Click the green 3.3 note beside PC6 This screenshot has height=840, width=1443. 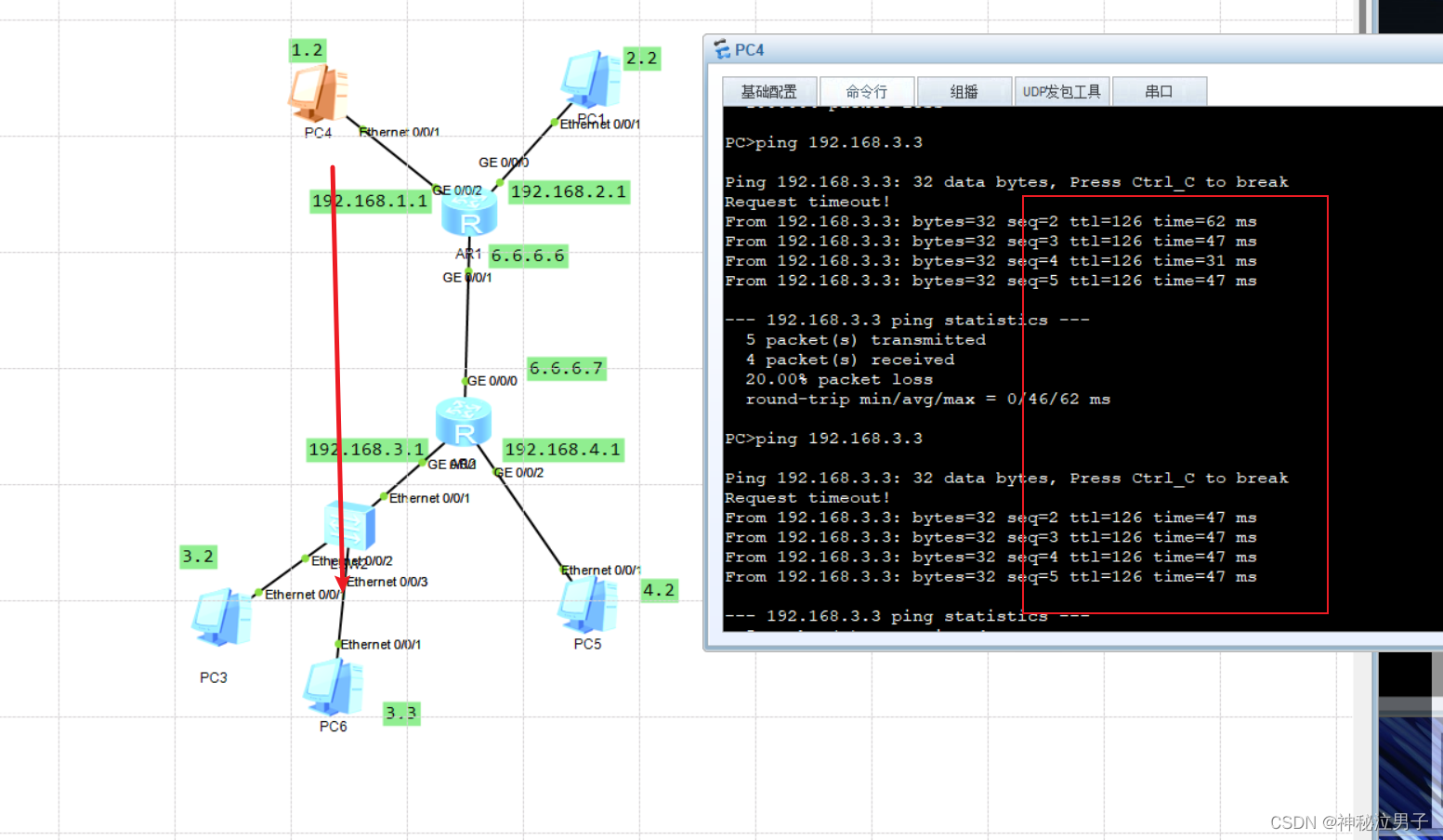[x=401, y=714]
